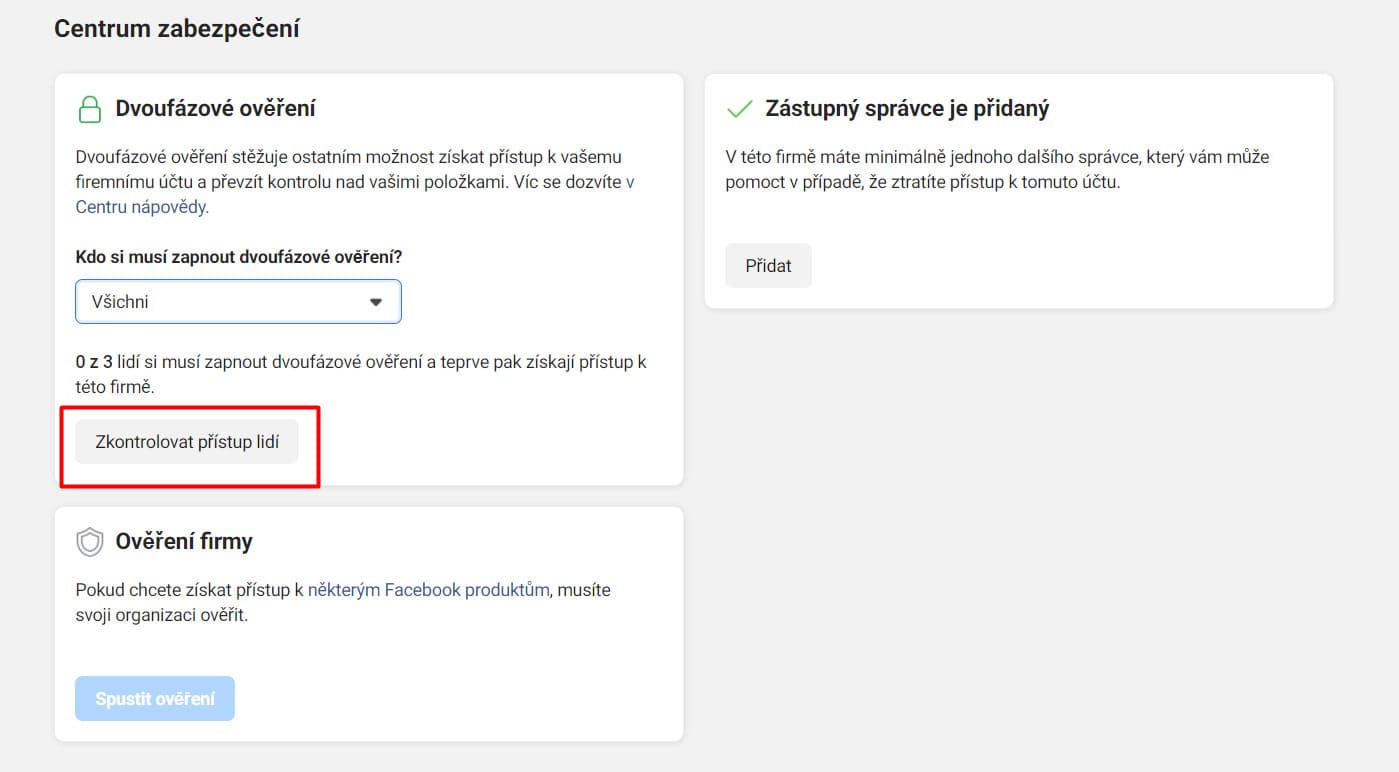The image size is (1399, 772).
Task: Click the sentence ending with této firmě
Action: [360, 374]
